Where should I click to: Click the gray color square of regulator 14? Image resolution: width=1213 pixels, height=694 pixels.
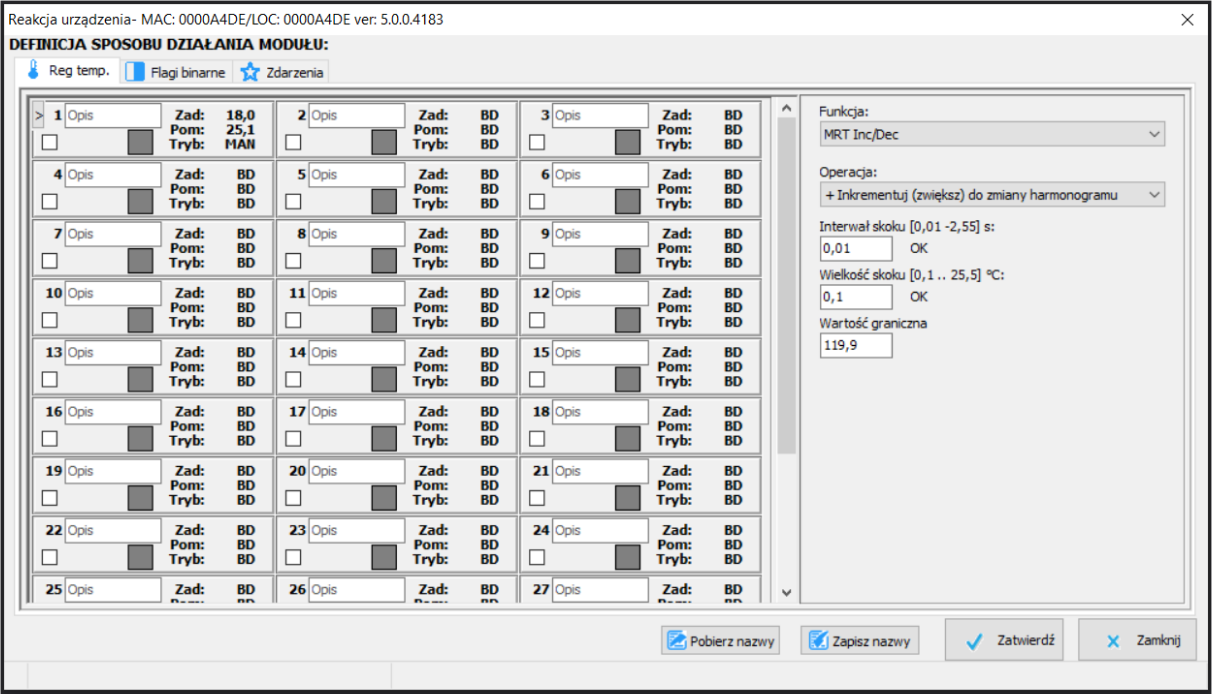(384, 379)
